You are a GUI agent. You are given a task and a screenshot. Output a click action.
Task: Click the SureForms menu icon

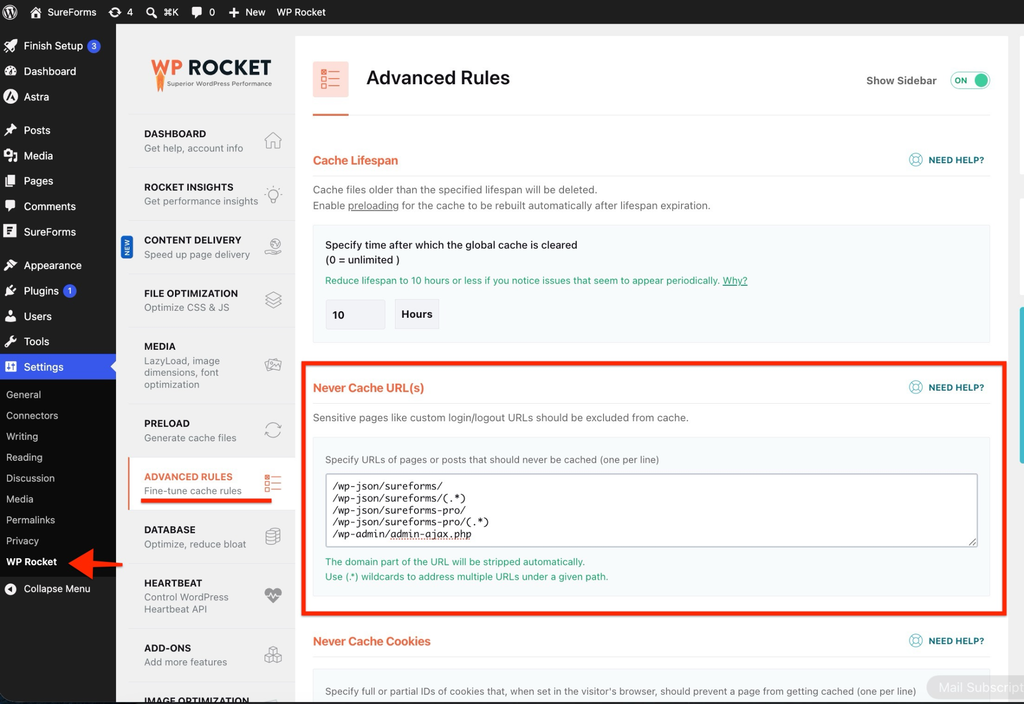tap(10, 231)
